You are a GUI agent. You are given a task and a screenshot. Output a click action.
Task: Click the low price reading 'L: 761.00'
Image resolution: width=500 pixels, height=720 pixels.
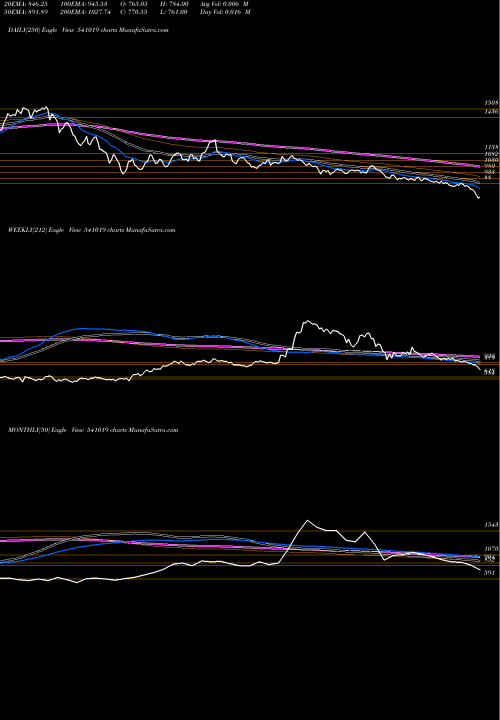point(174,12)
